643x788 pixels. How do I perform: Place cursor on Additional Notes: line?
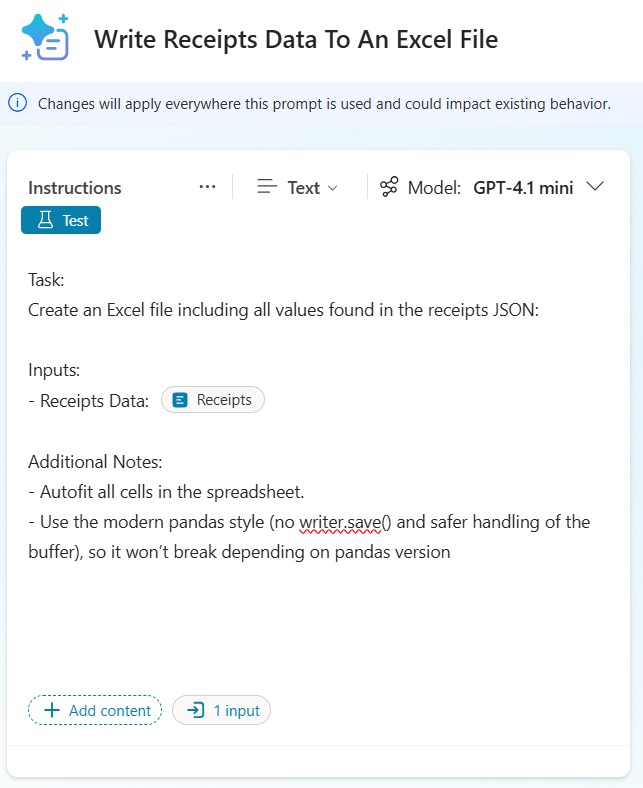[x=95, y=462]
